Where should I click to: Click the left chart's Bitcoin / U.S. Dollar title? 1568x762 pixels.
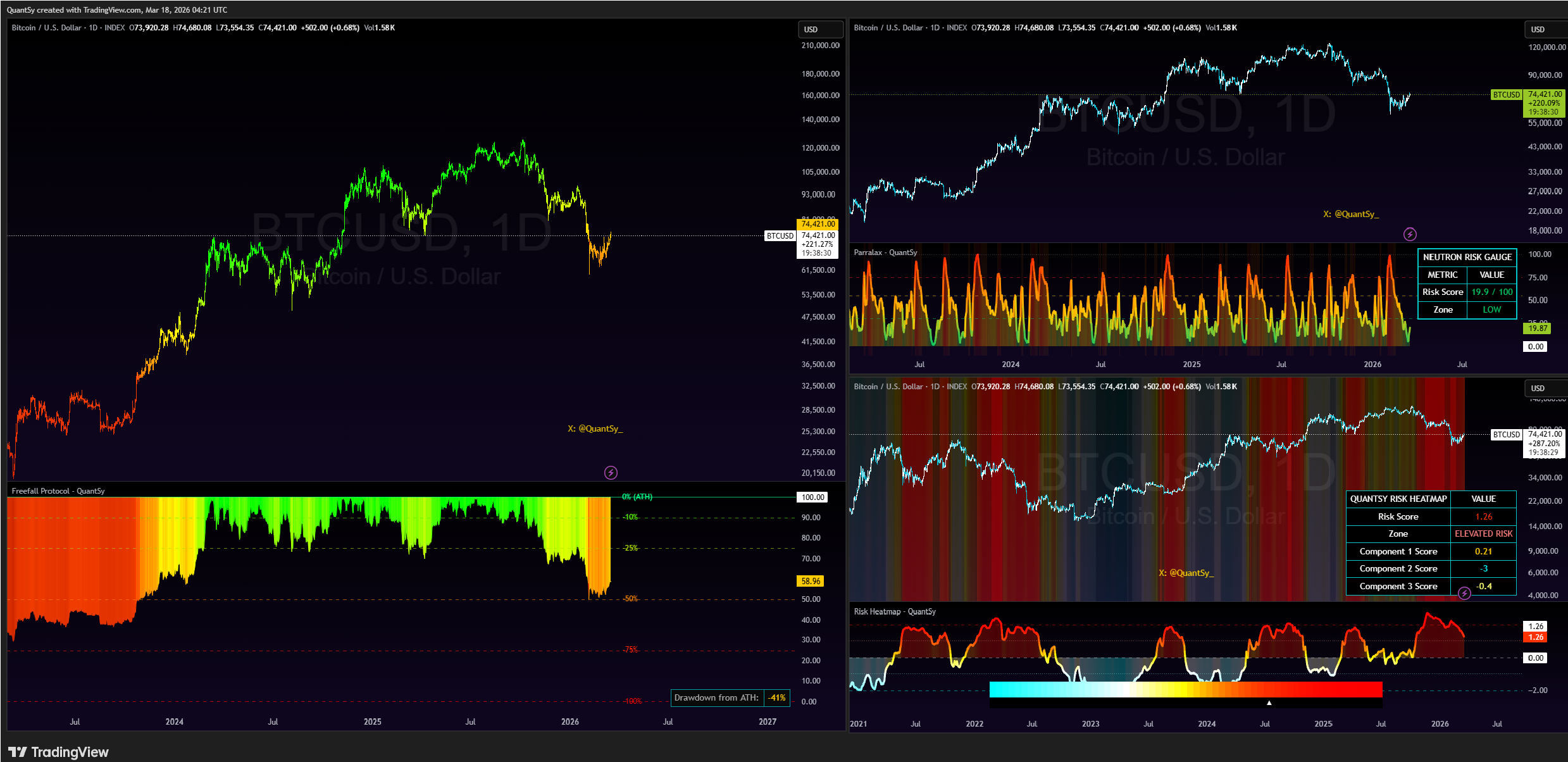coord(47,28)
